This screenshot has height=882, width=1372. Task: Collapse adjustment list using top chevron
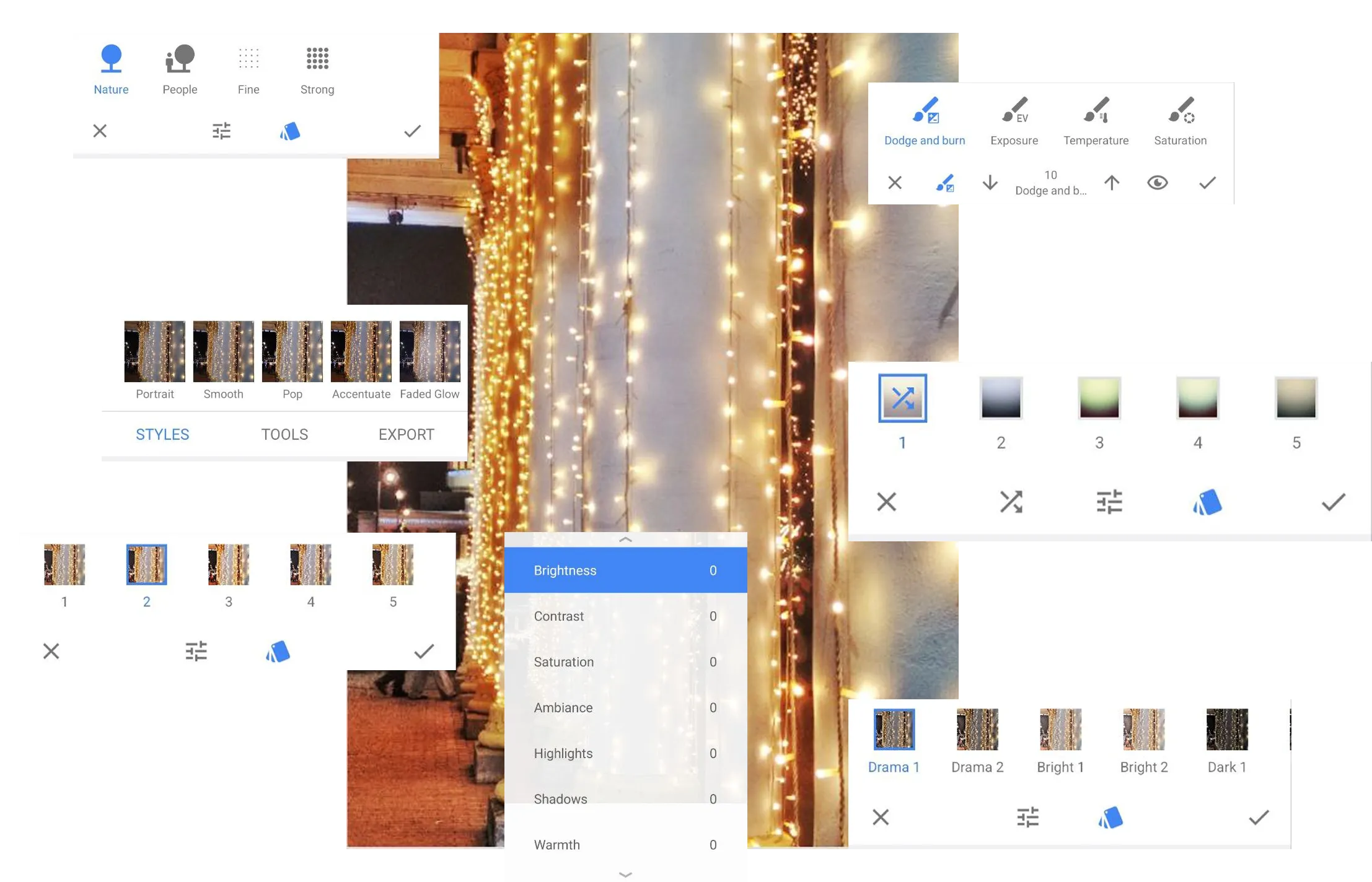click(x=625, y=540)
